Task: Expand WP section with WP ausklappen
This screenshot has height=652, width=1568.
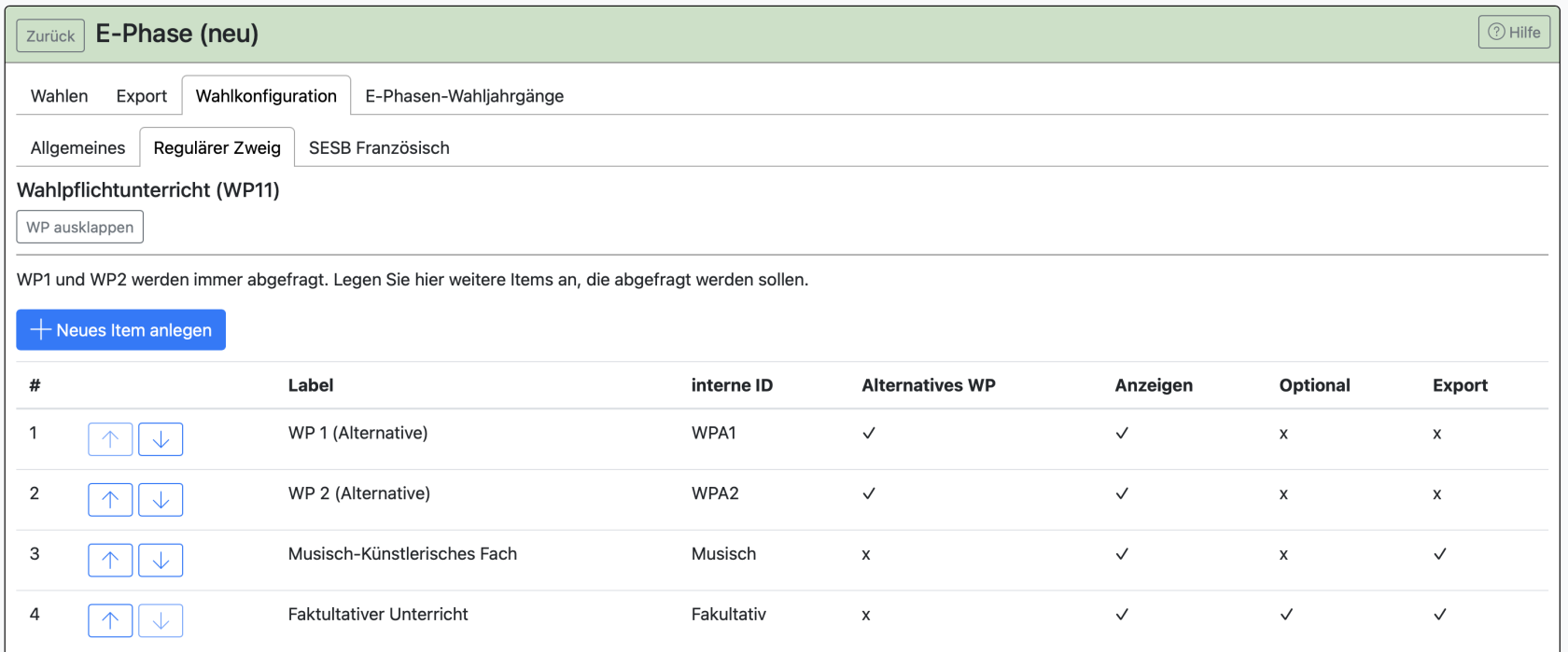Action: (x=80, y=227)
